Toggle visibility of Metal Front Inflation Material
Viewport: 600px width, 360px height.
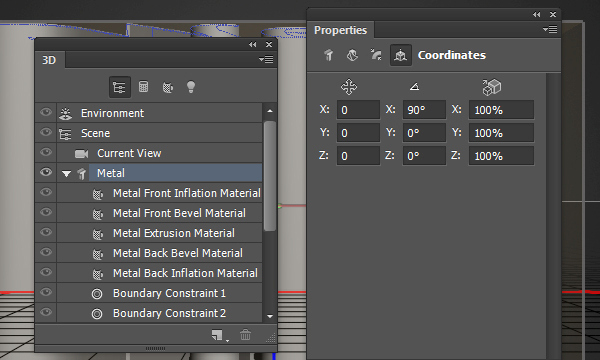tap(46, 192)
